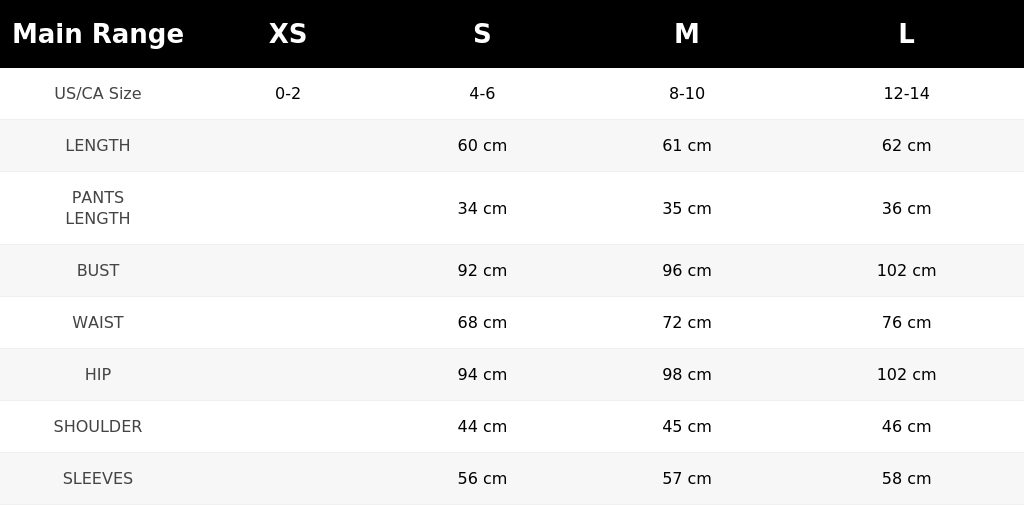Select the 58 cm sleeves value

tap(906, 479)
